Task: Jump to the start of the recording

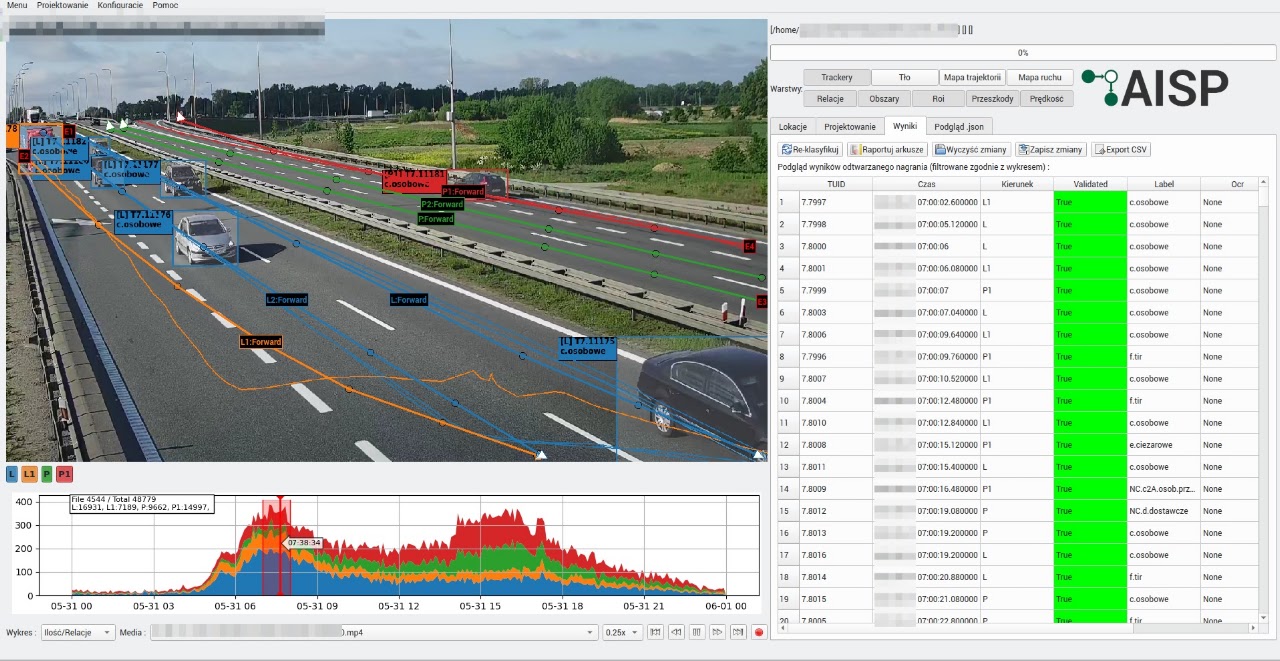Action: point(655,632)
